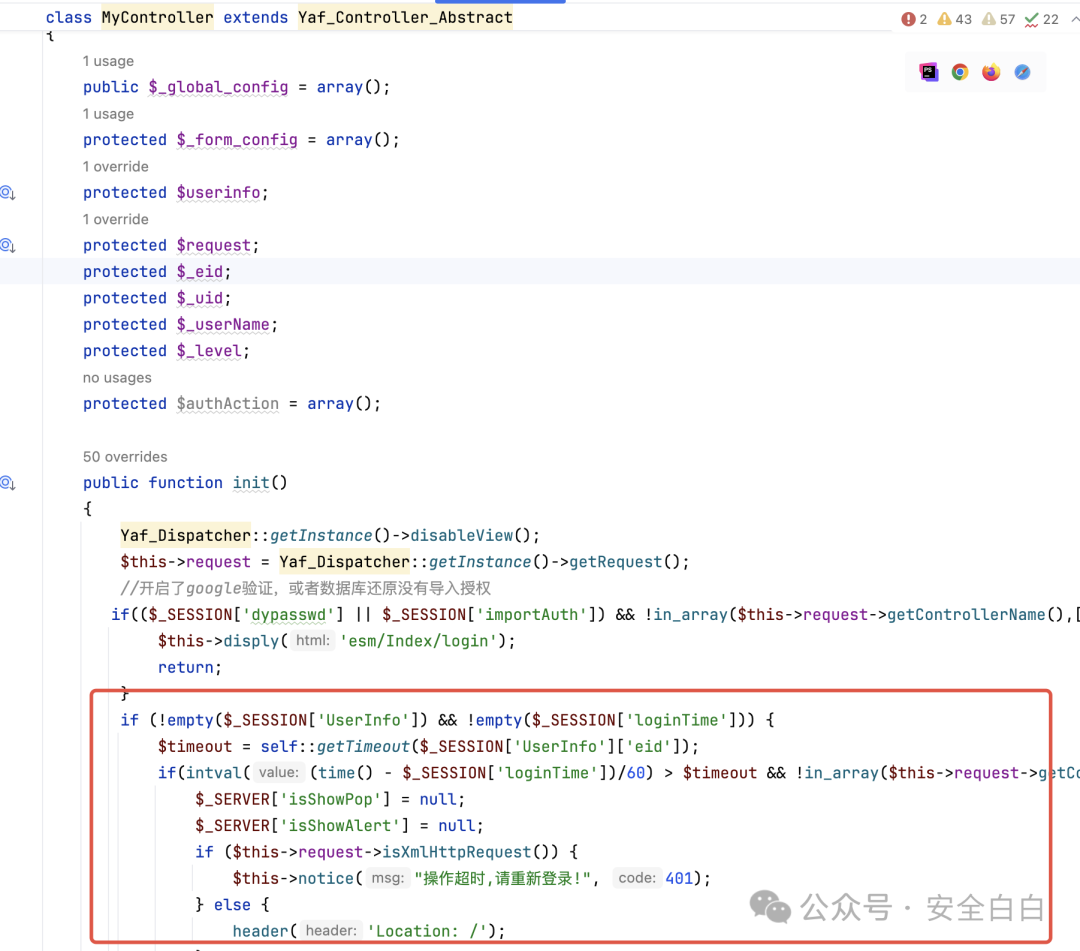
Task: Place cursor on $_eid property
Action: tap(200, 272)
